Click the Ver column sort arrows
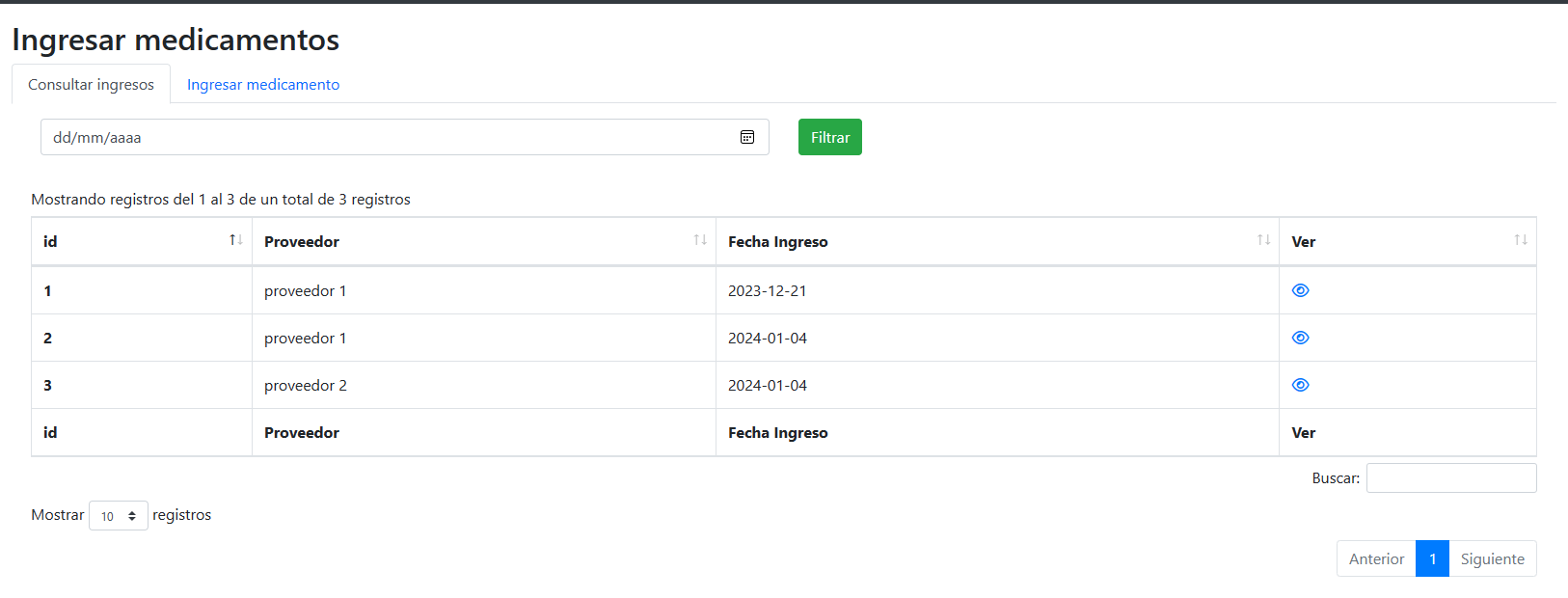 tap(1520, 240)
